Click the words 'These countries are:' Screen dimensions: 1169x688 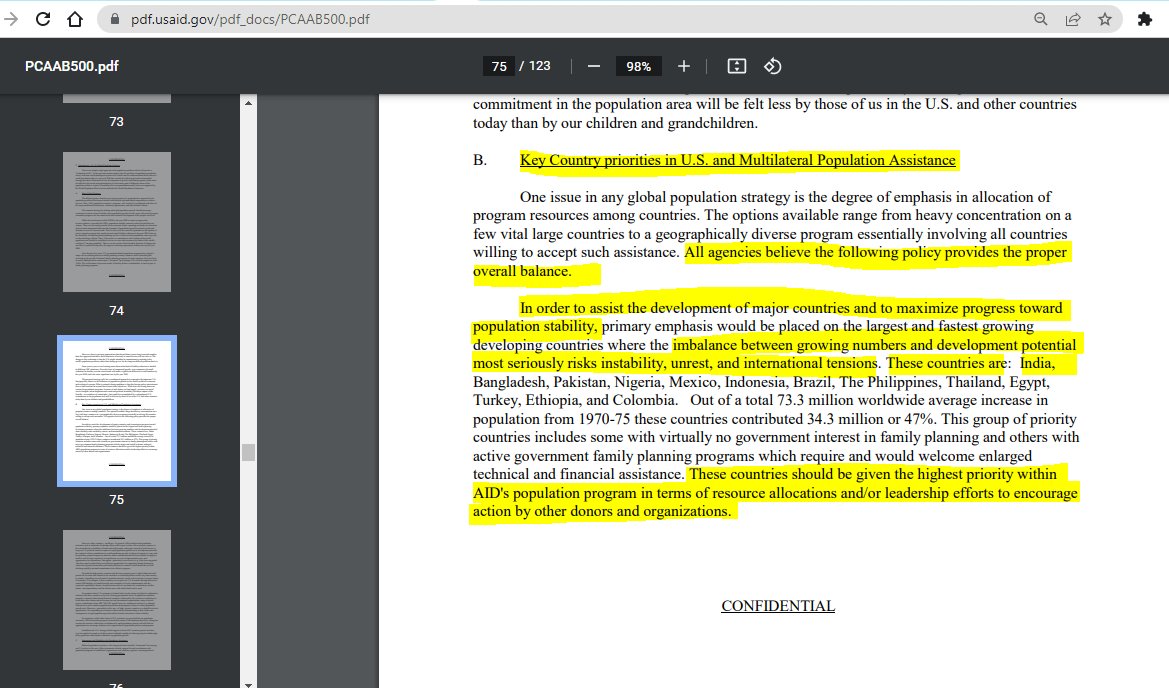[948, 364]
